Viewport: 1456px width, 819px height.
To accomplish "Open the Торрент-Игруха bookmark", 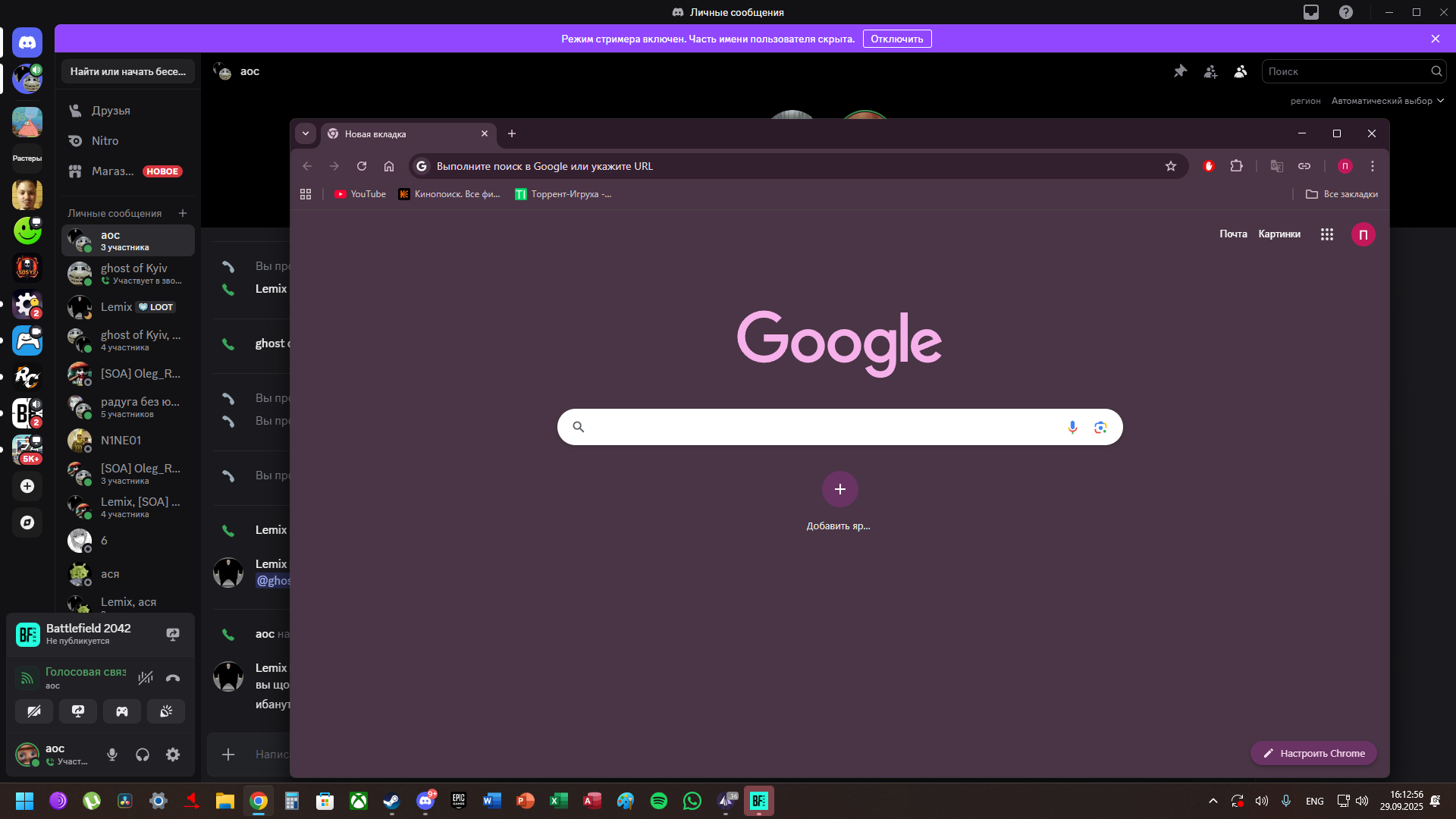I will (x=563, y=194).
